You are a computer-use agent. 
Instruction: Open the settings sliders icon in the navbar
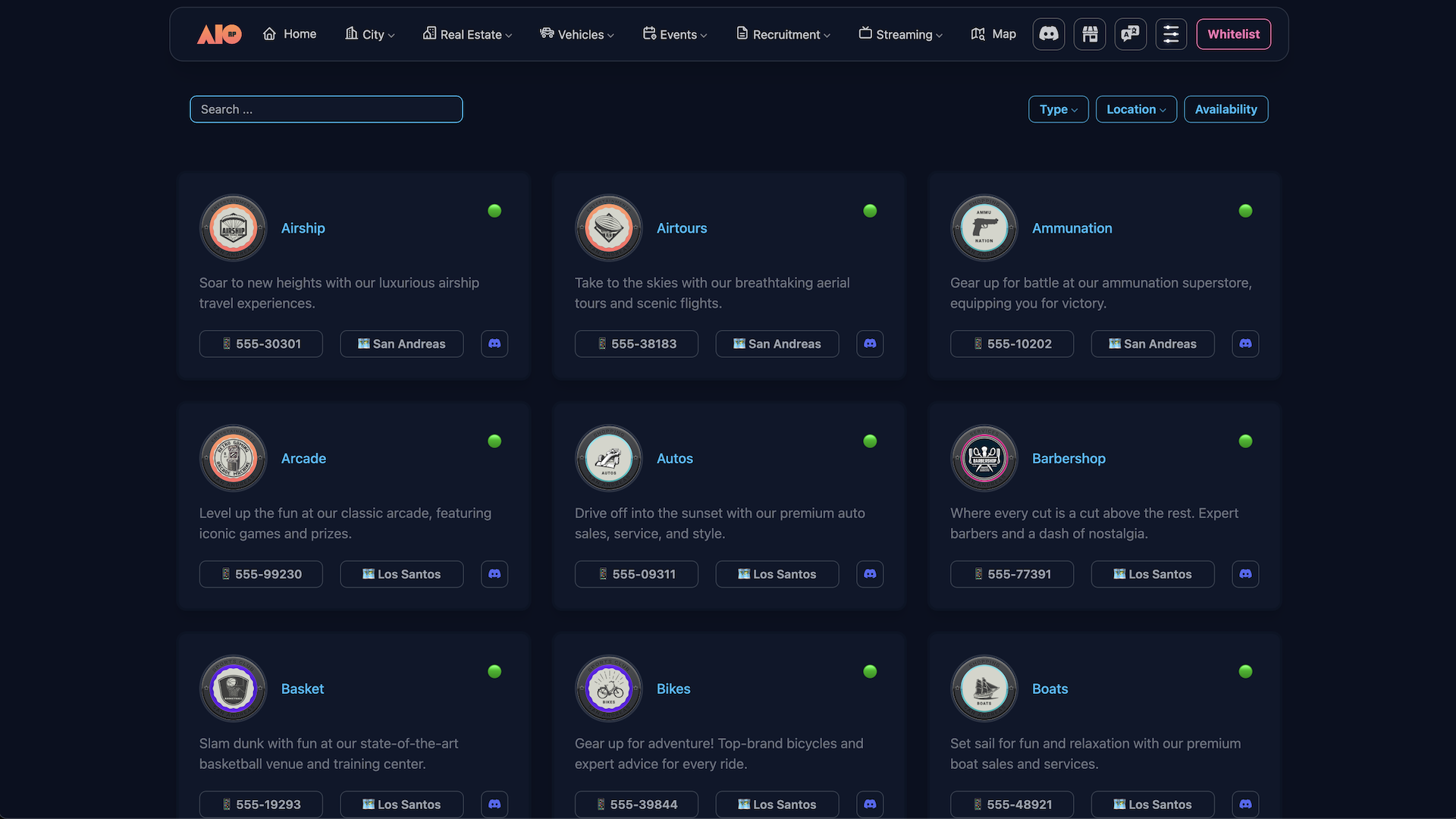pos(1171,34)
